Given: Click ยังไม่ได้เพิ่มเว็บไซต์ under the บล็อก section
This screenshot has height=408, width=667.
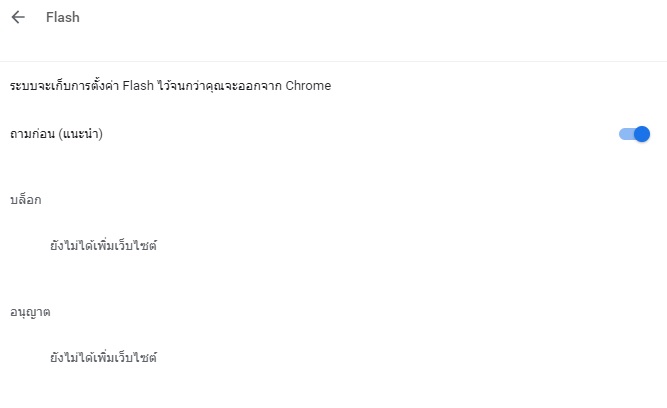Looking at the screenshot, I should click(x=104, y=245).
